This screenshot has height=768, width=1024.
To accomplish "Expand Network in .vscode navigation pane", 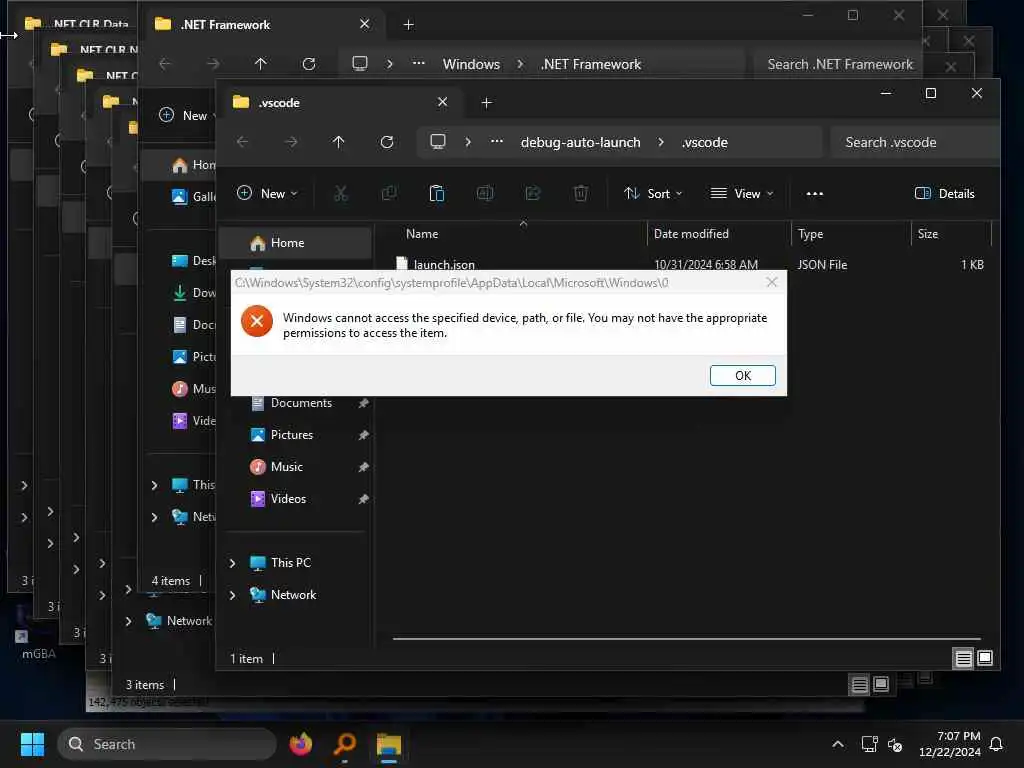I will pos(232,595).
